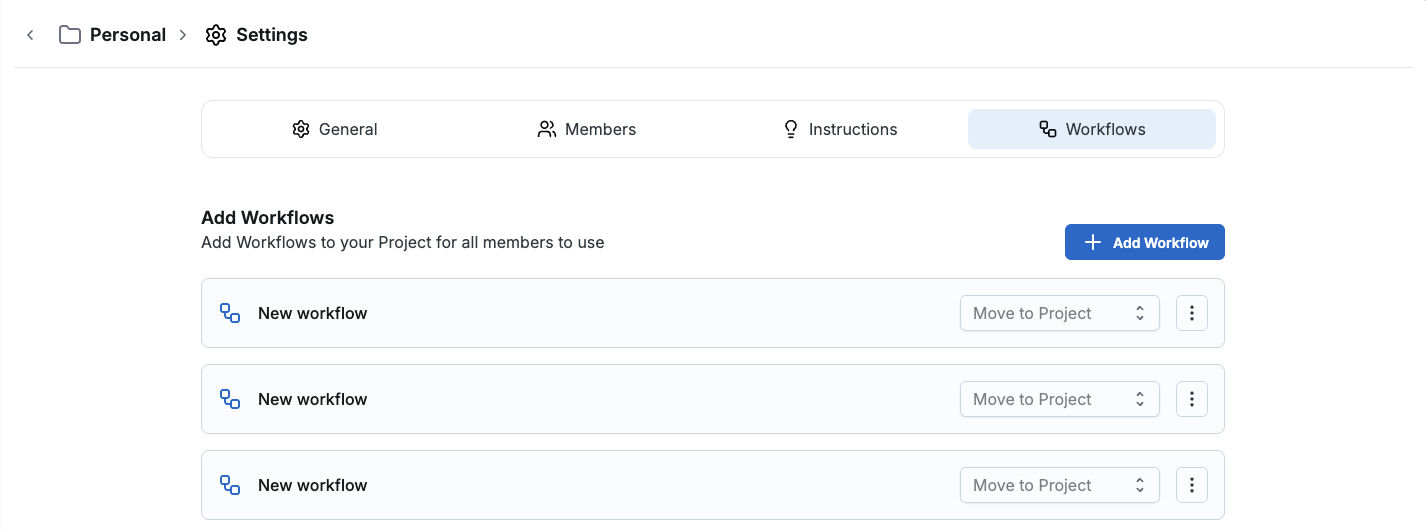Image resolution: width=1426 pixels, height=531 pixels.
Task: Expand third workflow's Move to Project dropdown
Action: point(1059,485)
